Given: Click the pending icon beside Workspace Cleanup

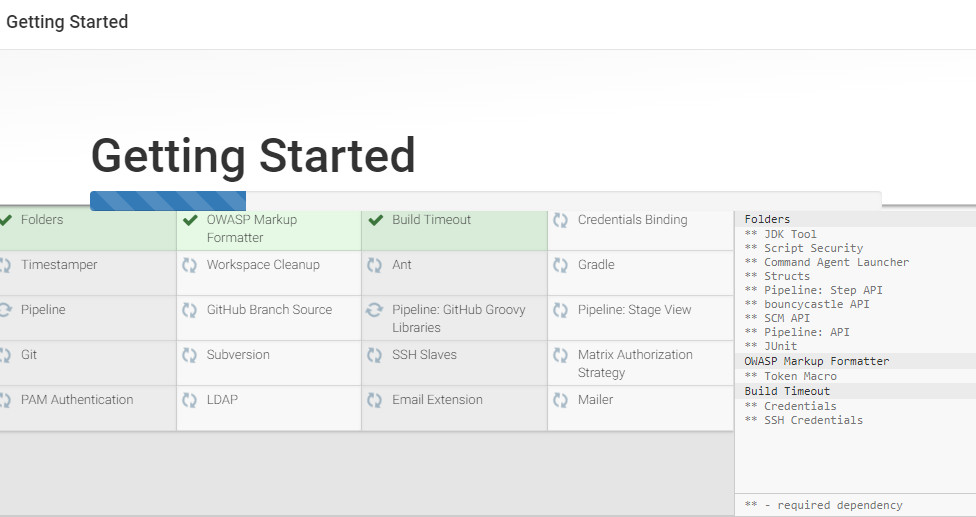Looking at the screenshot, I should tap(189, 265).
